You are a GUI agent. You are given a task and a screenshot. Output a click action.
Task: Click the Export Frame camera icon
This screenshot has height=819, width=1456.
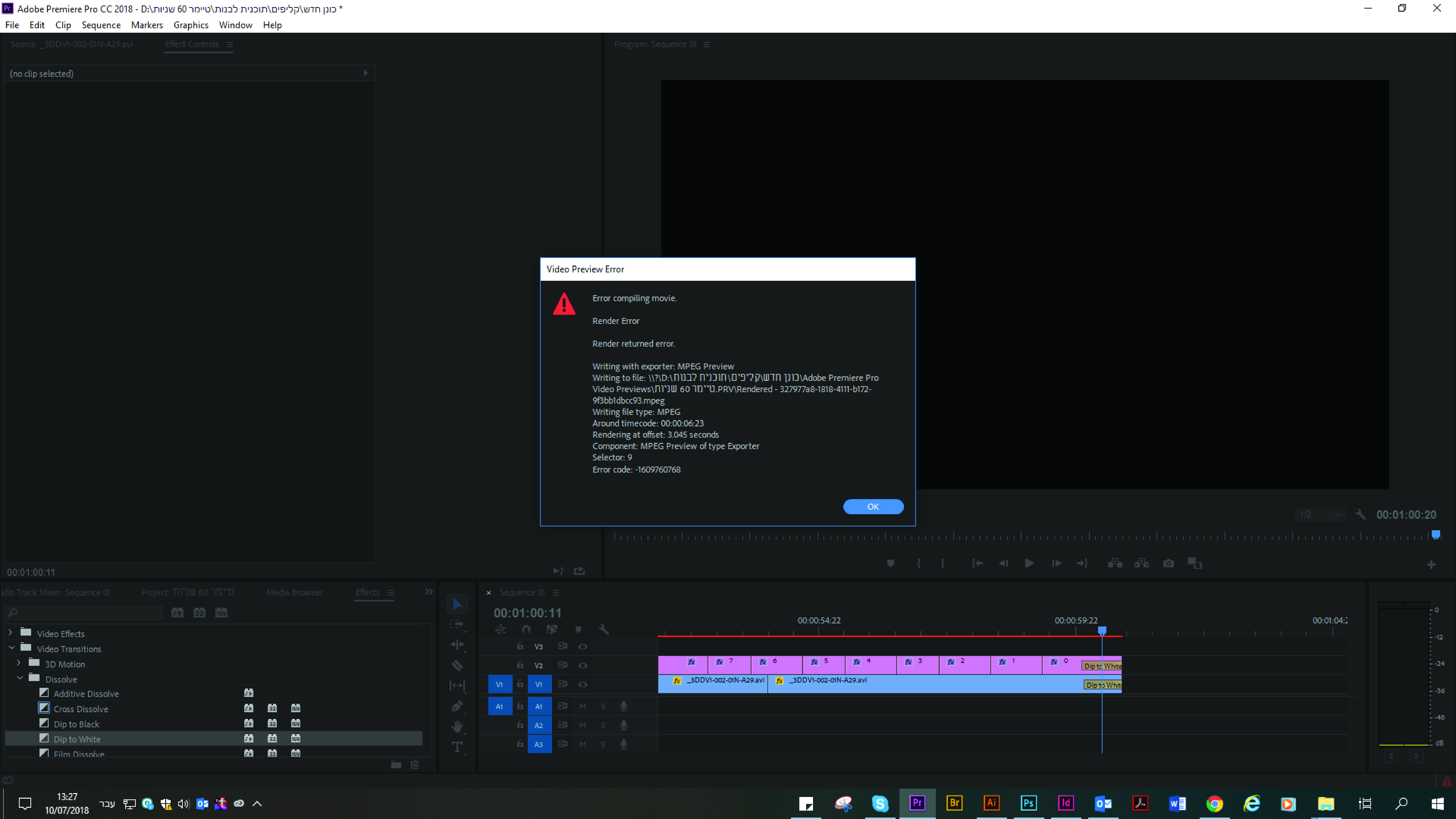(1168, 564)
